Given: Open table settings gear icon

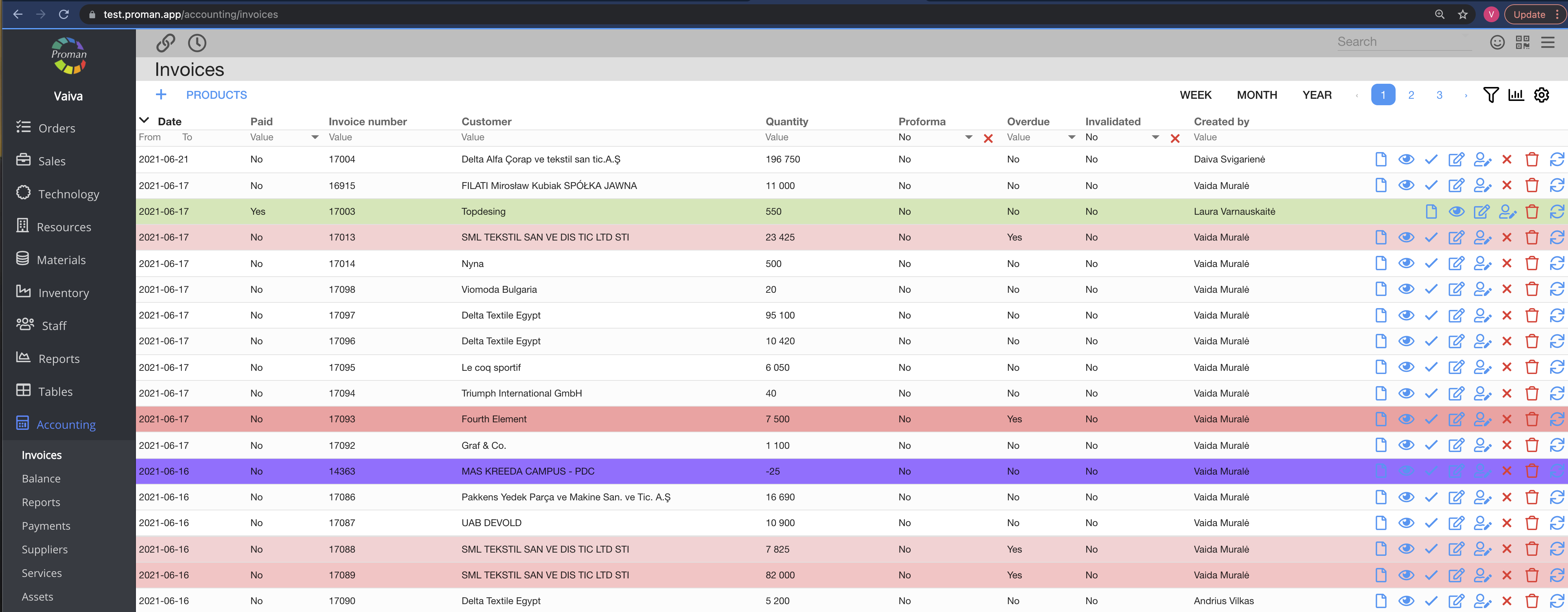Looking at the screenshot, I should point(1541,95).
